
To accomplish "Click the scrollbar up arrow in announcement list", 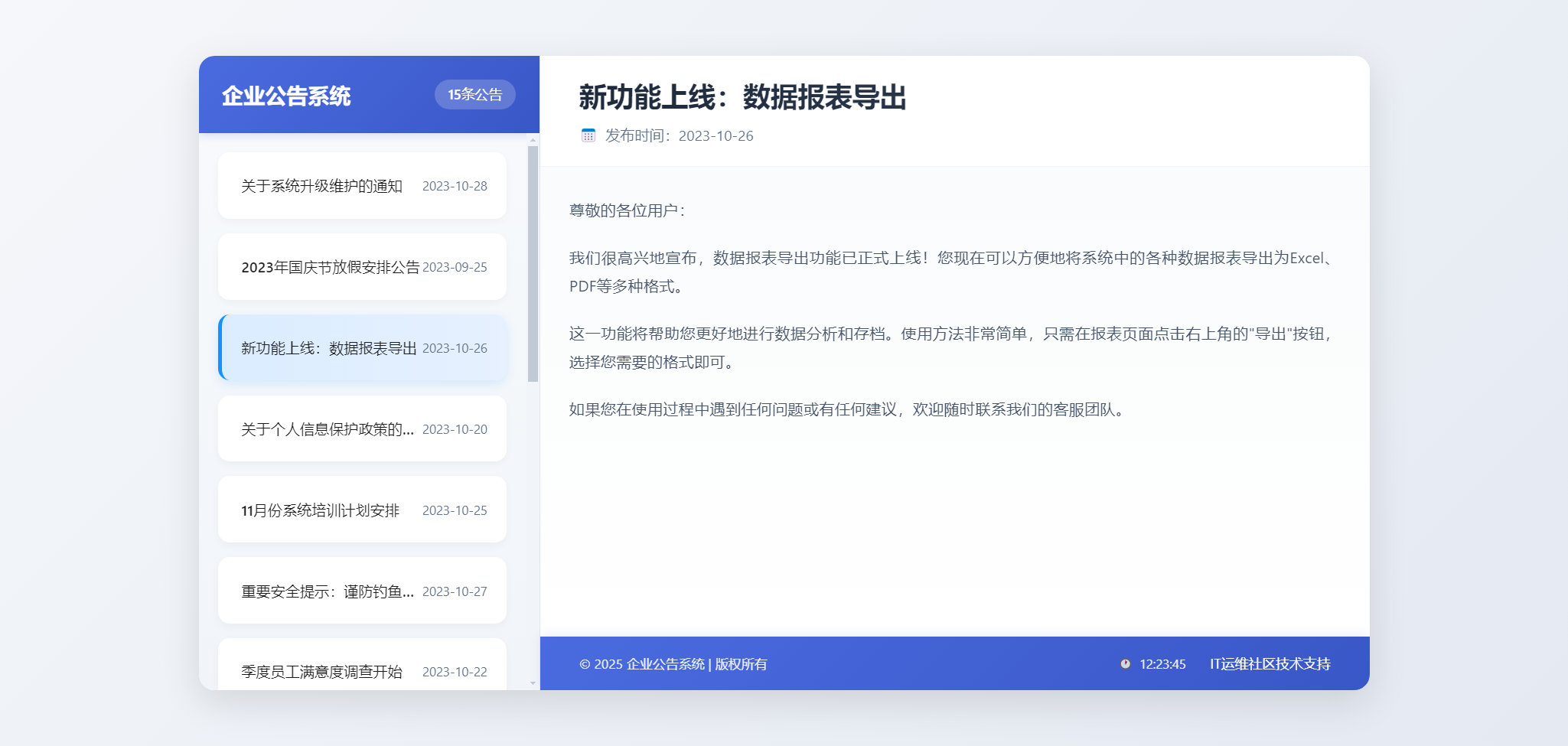I will [533, 140].
